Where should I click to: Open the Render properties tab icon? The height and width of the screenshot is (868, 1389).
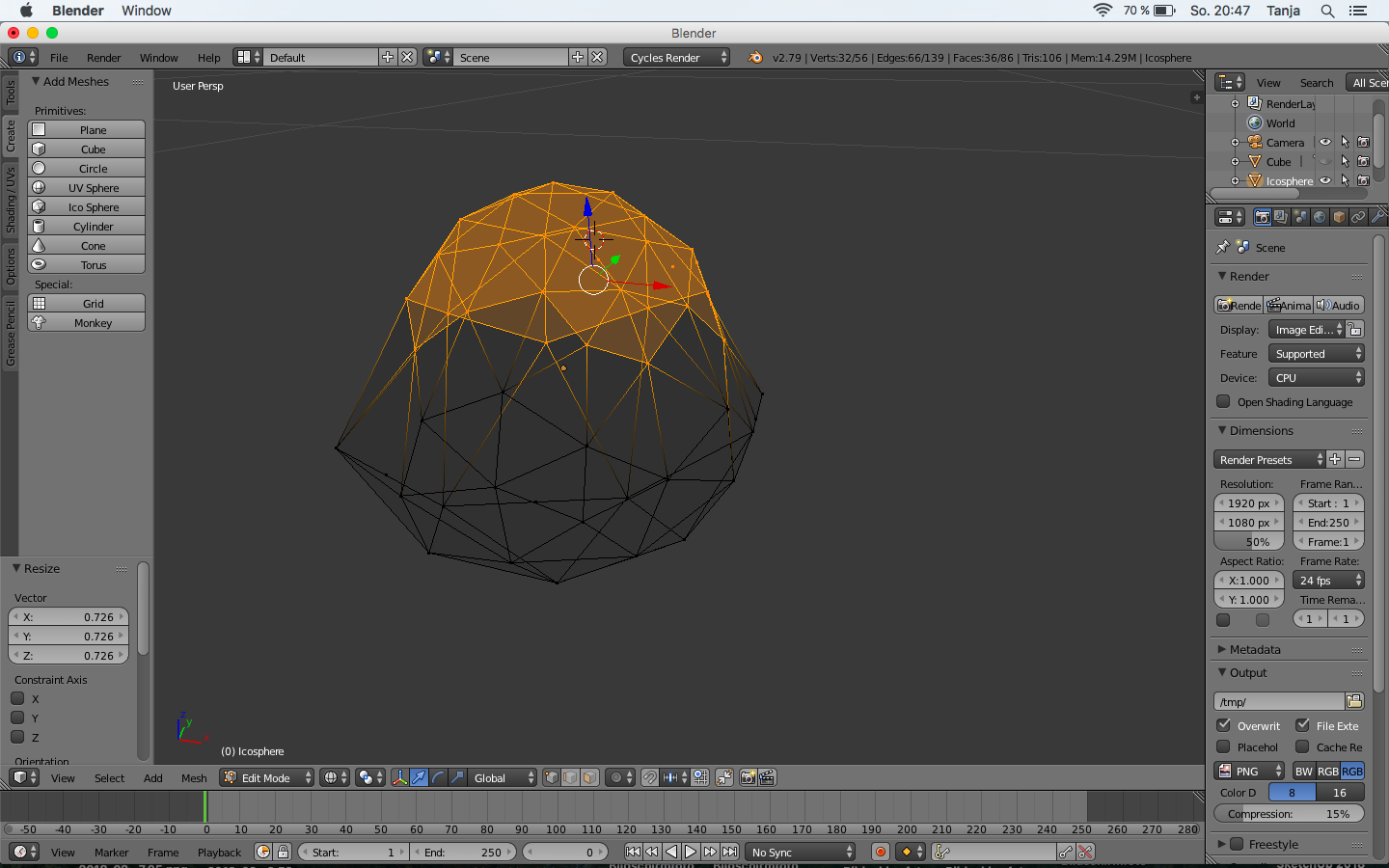[1262, 217]
